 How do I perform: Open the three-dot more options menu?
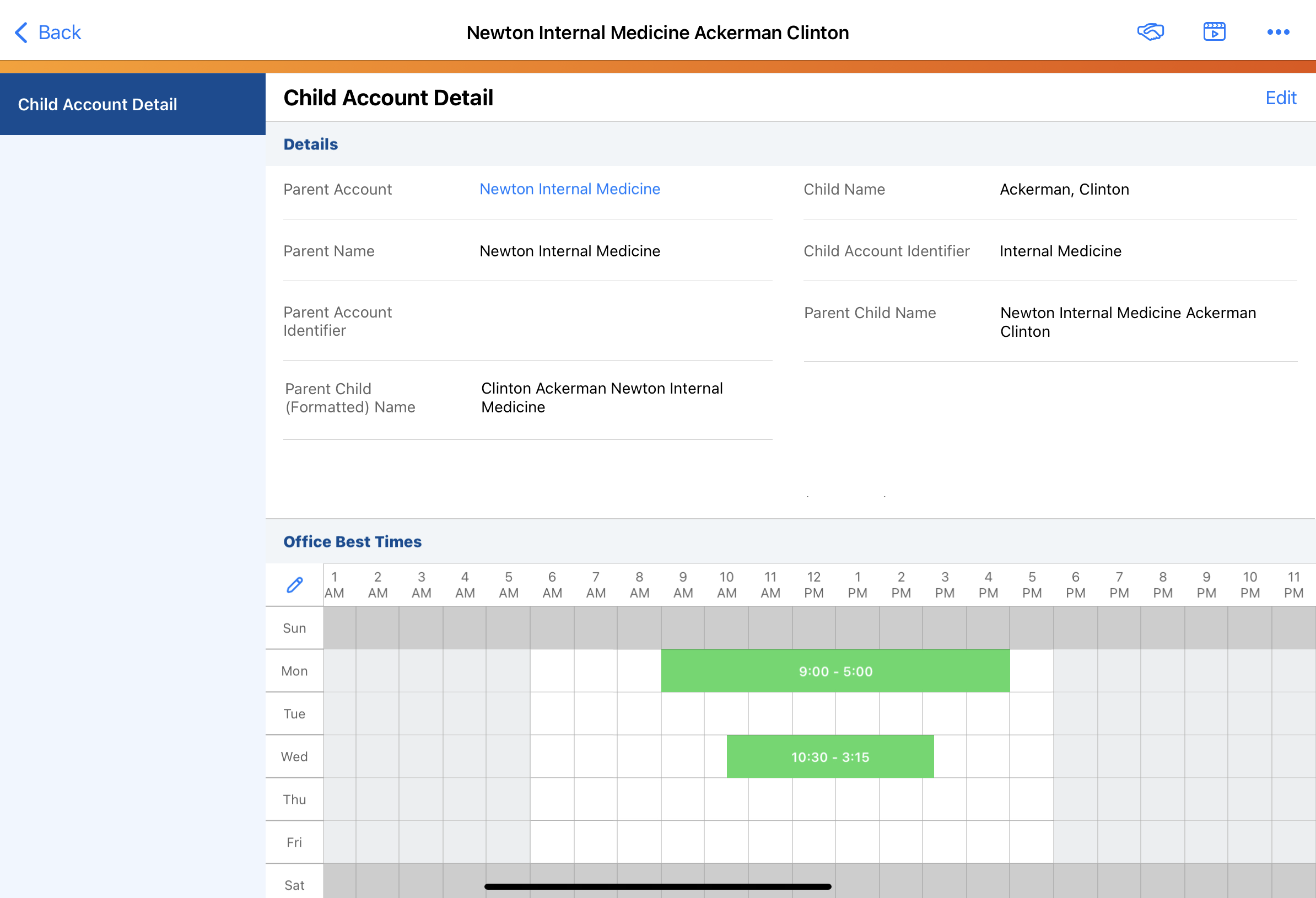[x=1278, y=33]
